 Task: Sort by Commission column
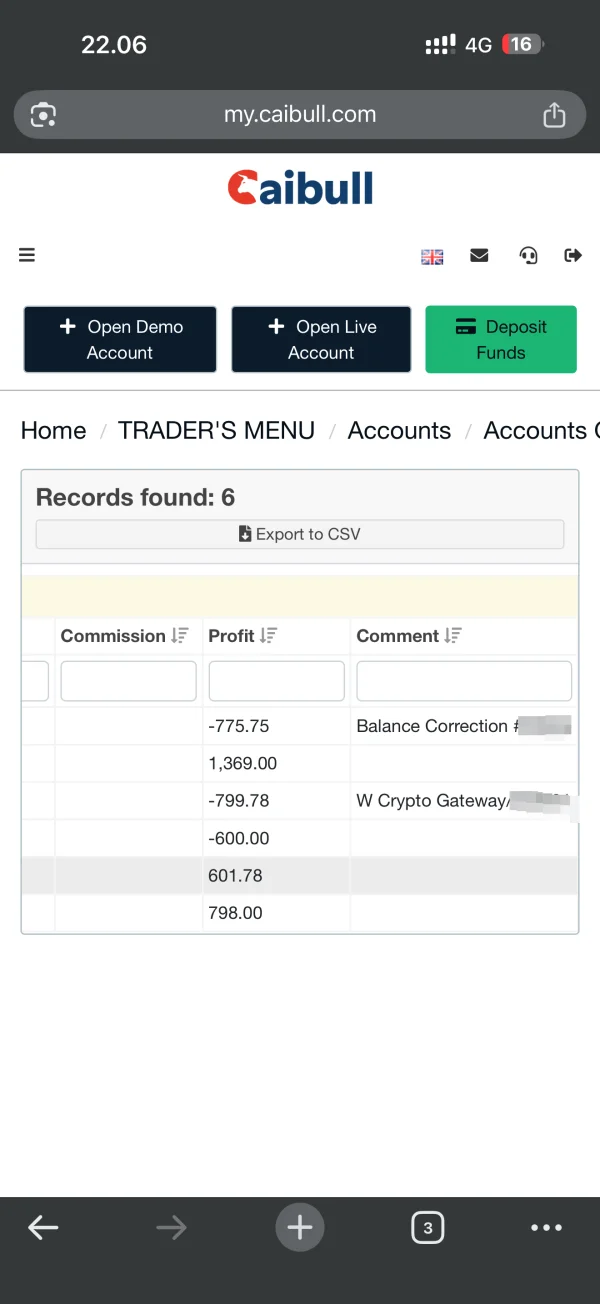(180, 636)
